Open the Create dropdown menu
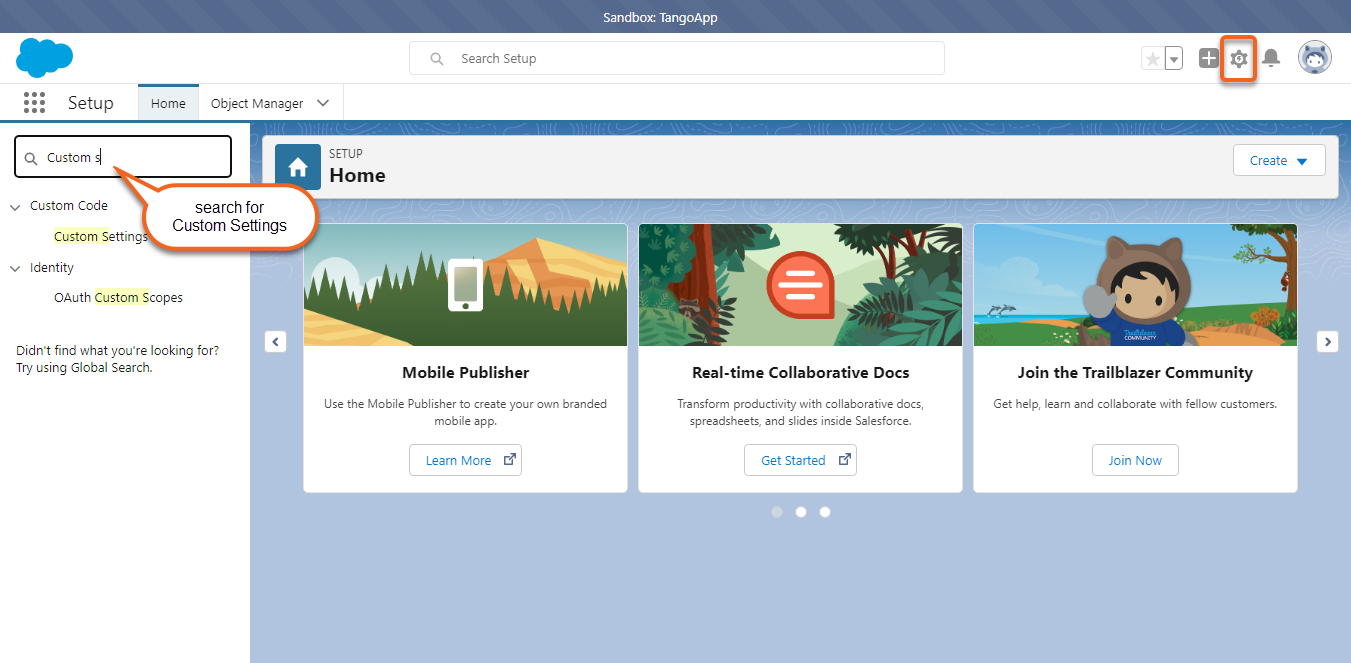 tap(1279, 160)
